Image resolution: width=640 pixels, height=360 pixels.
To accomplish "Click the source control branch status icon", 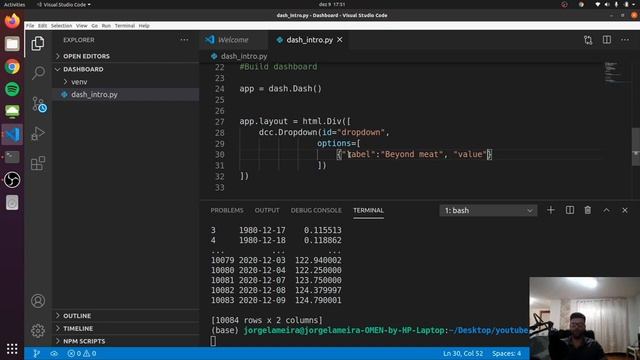I will [36, 353].
